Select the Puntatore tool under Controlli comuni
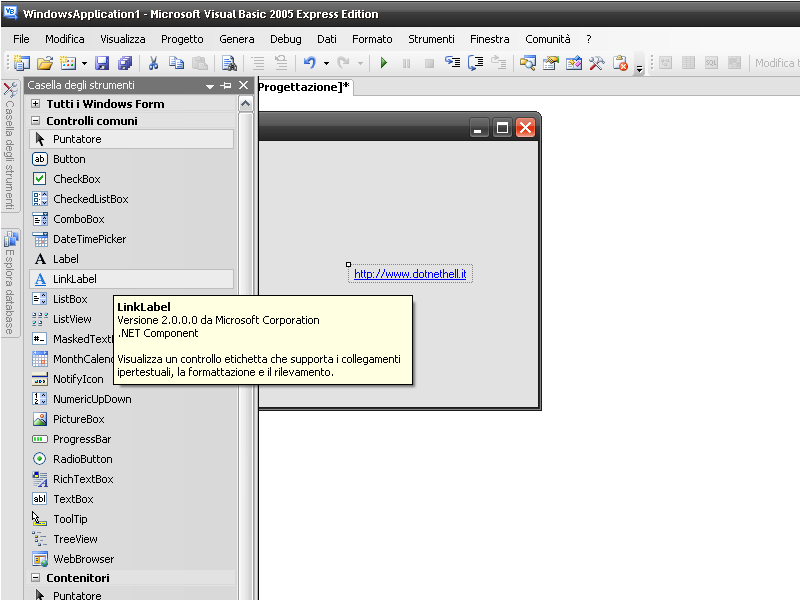 coord(132,139)
